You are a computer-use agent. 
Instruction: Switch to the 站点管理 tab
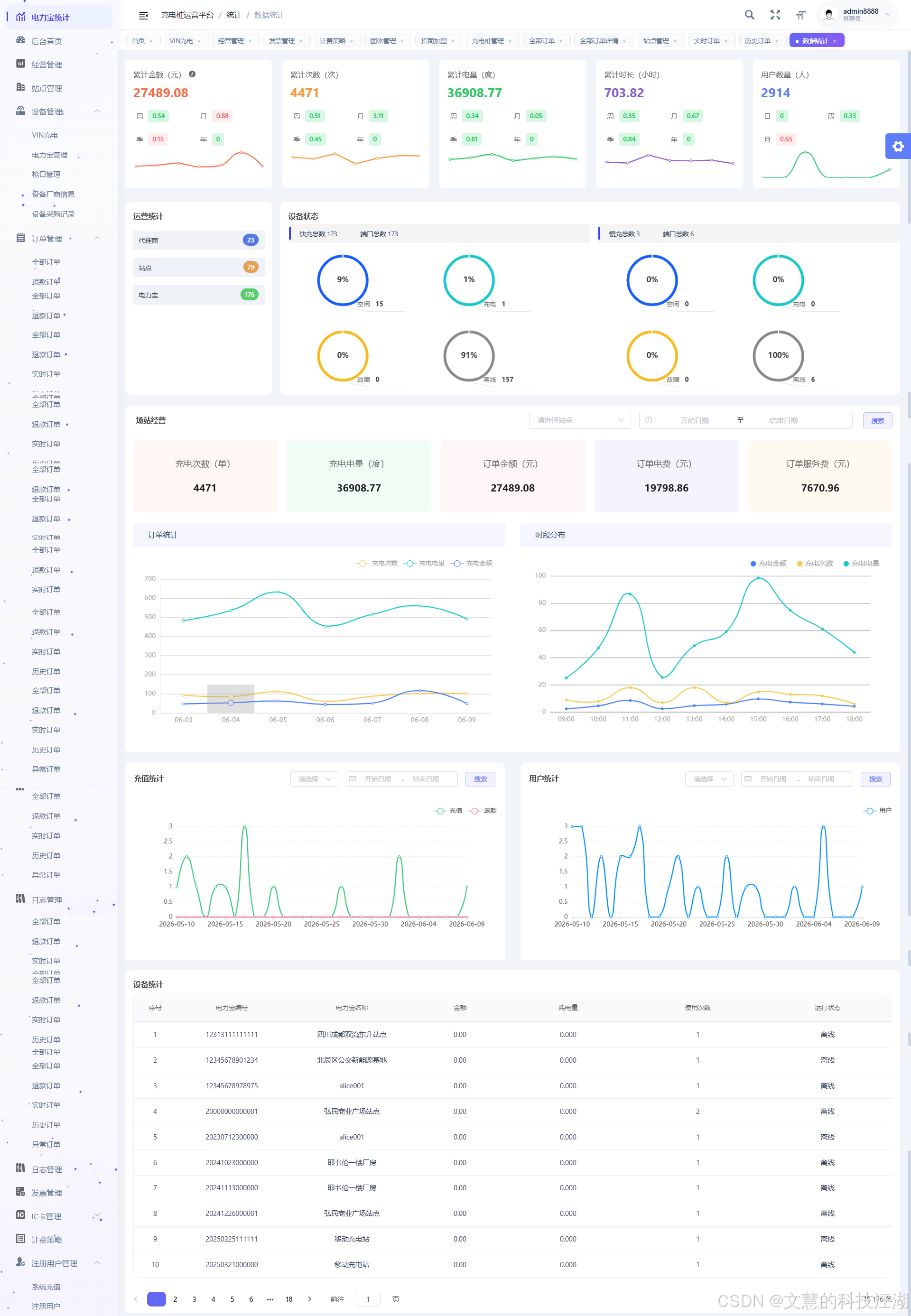click(656, 40)
